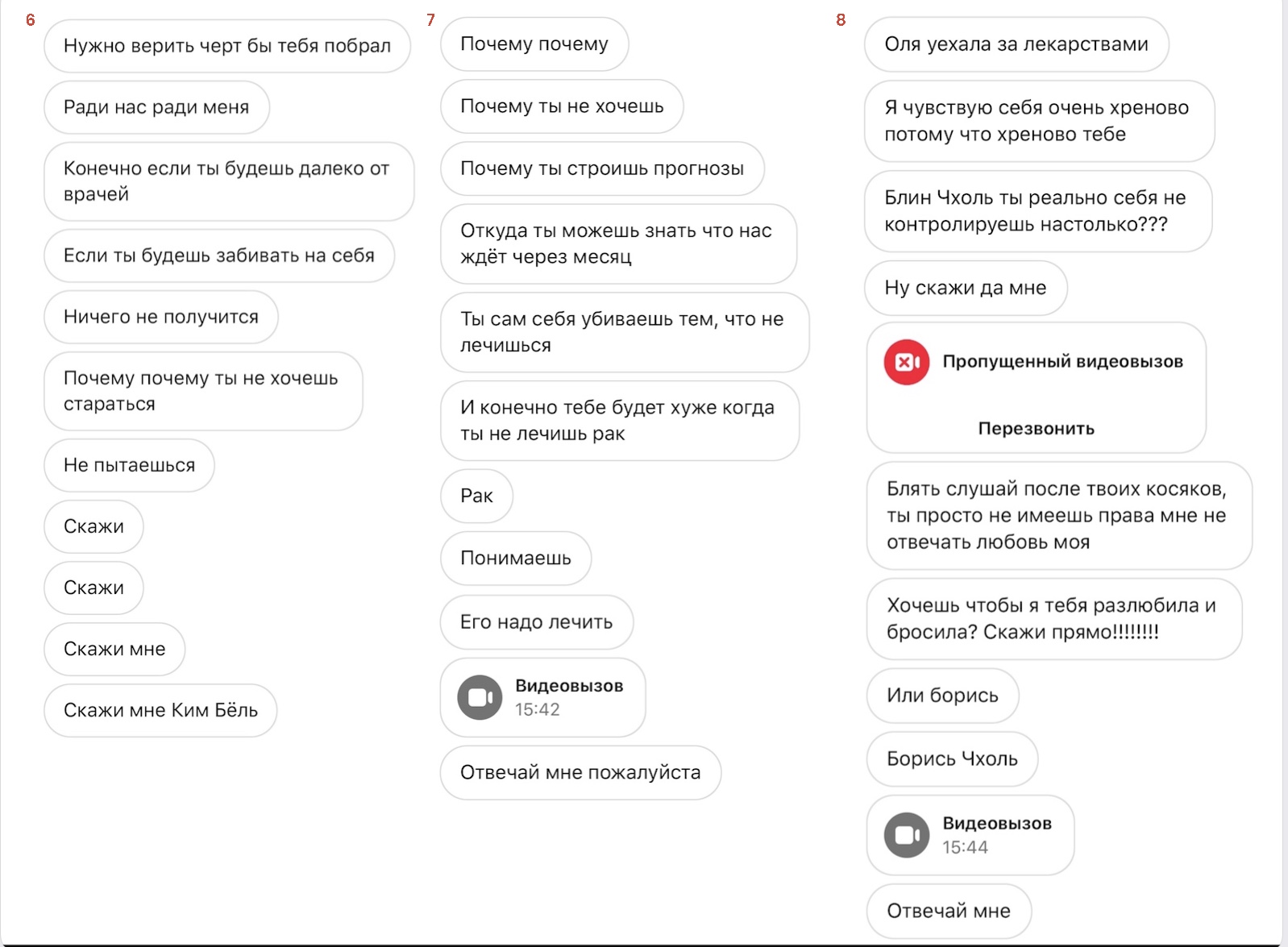This screenshot has height=947, width=1288.
Task: Open the Пропущенный видеовызов message
Action: pyautogui.click(x=1036, y=388)
